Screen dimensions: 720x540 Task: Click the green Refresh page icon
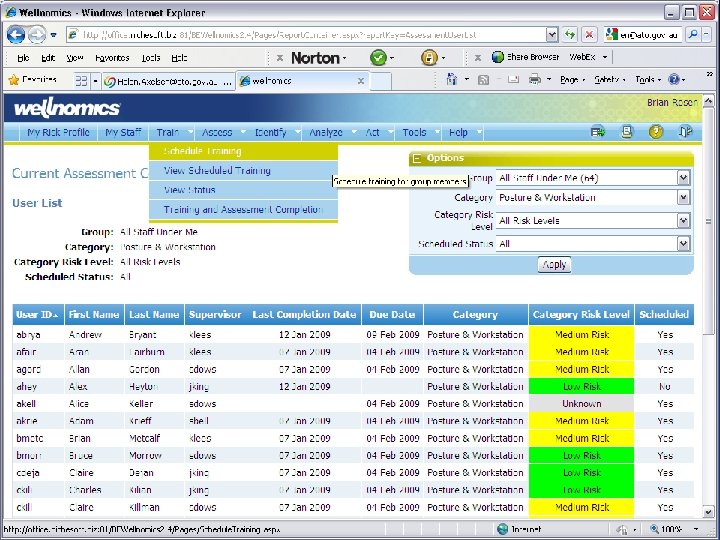(570, 34)
